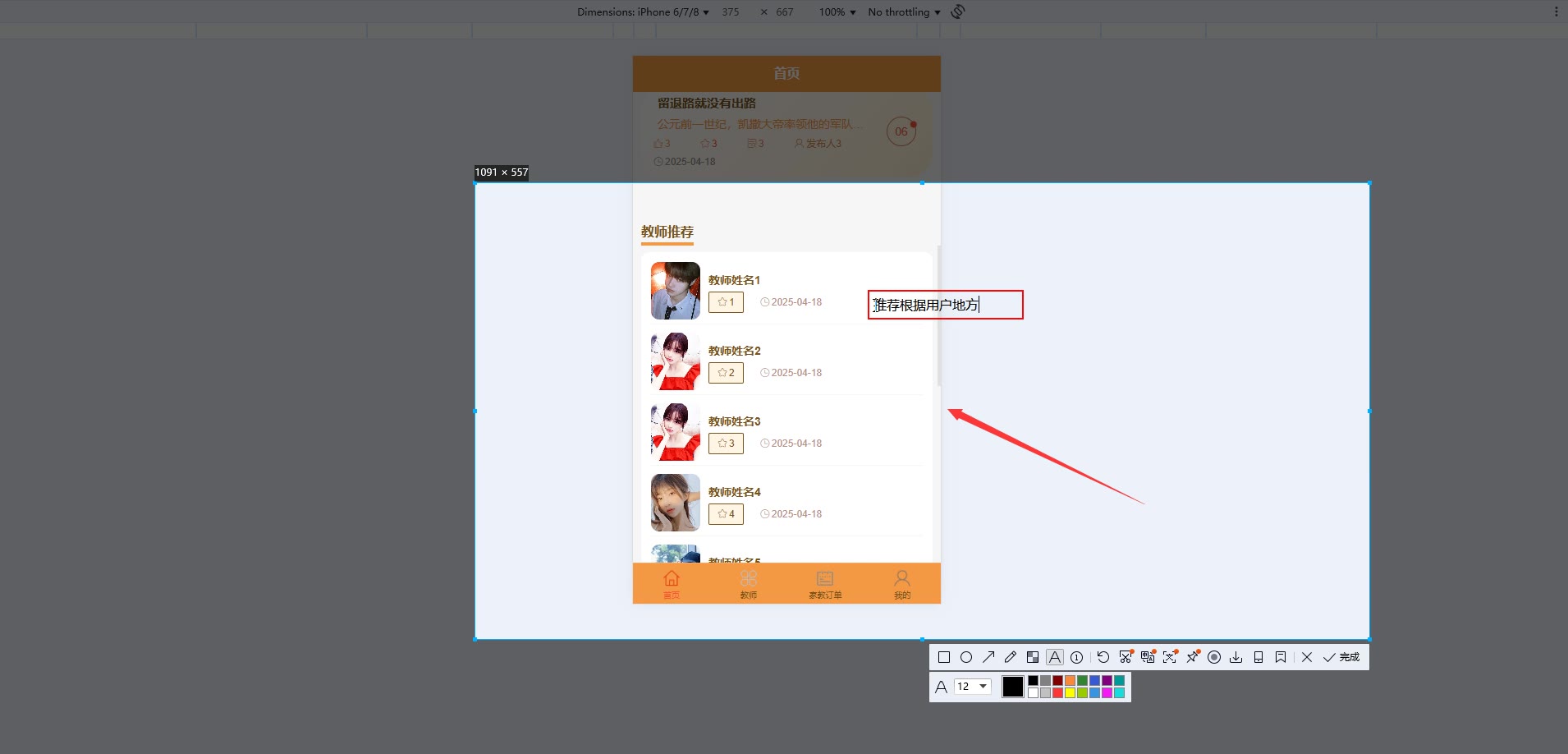Open the 教师姓名4 avatar thumbnail
This screenshot has width=1568, height=754.
[676, 503]
